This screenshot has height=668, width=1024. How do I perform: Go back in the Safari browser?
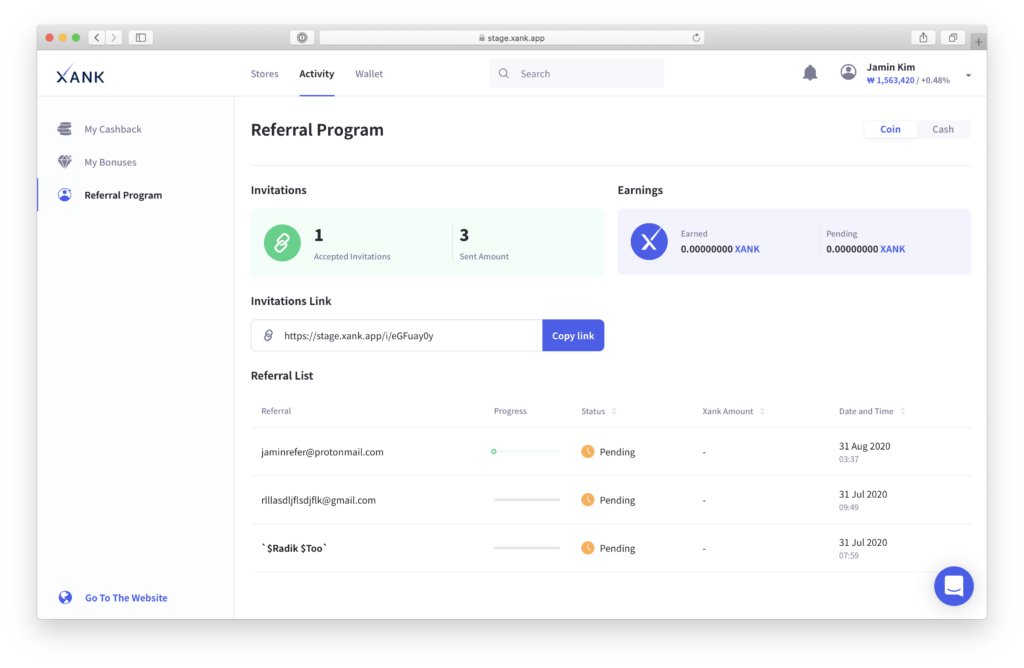[97, 38]
